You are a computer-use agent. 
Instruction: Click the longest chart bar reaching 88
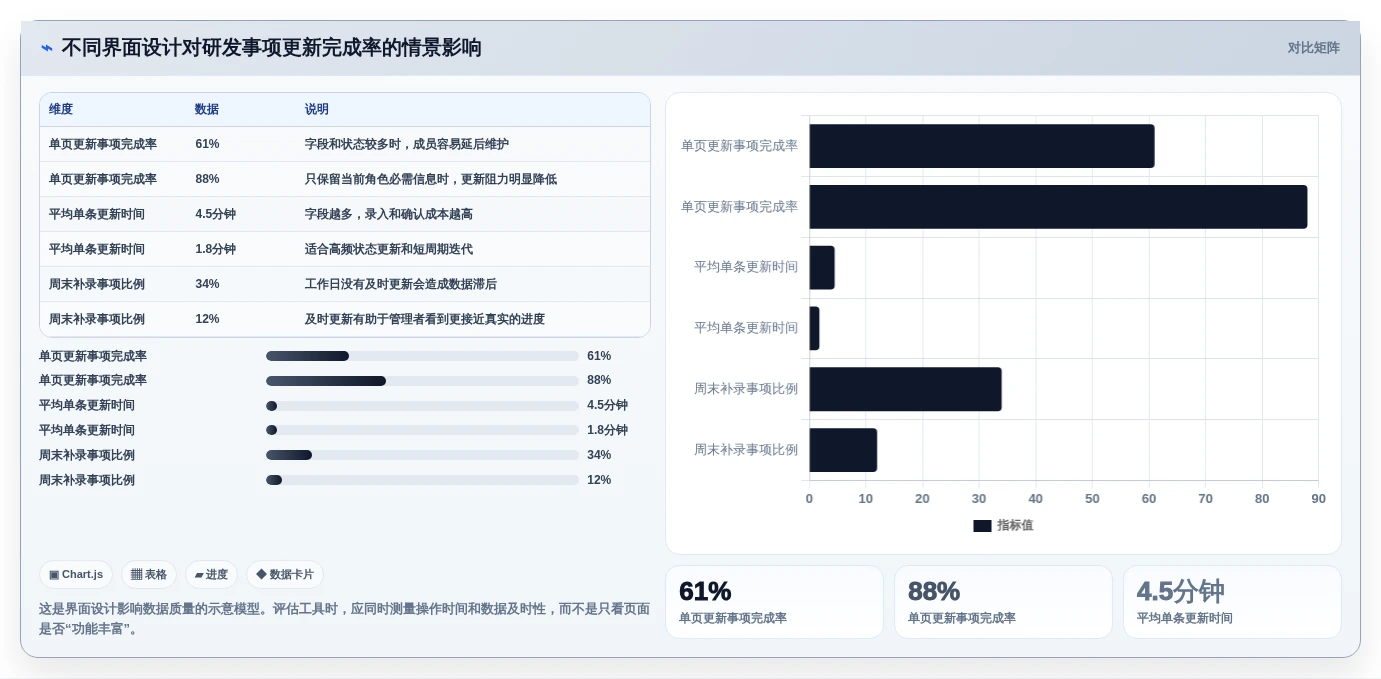pyautogui.click(x=1058, y=207)
